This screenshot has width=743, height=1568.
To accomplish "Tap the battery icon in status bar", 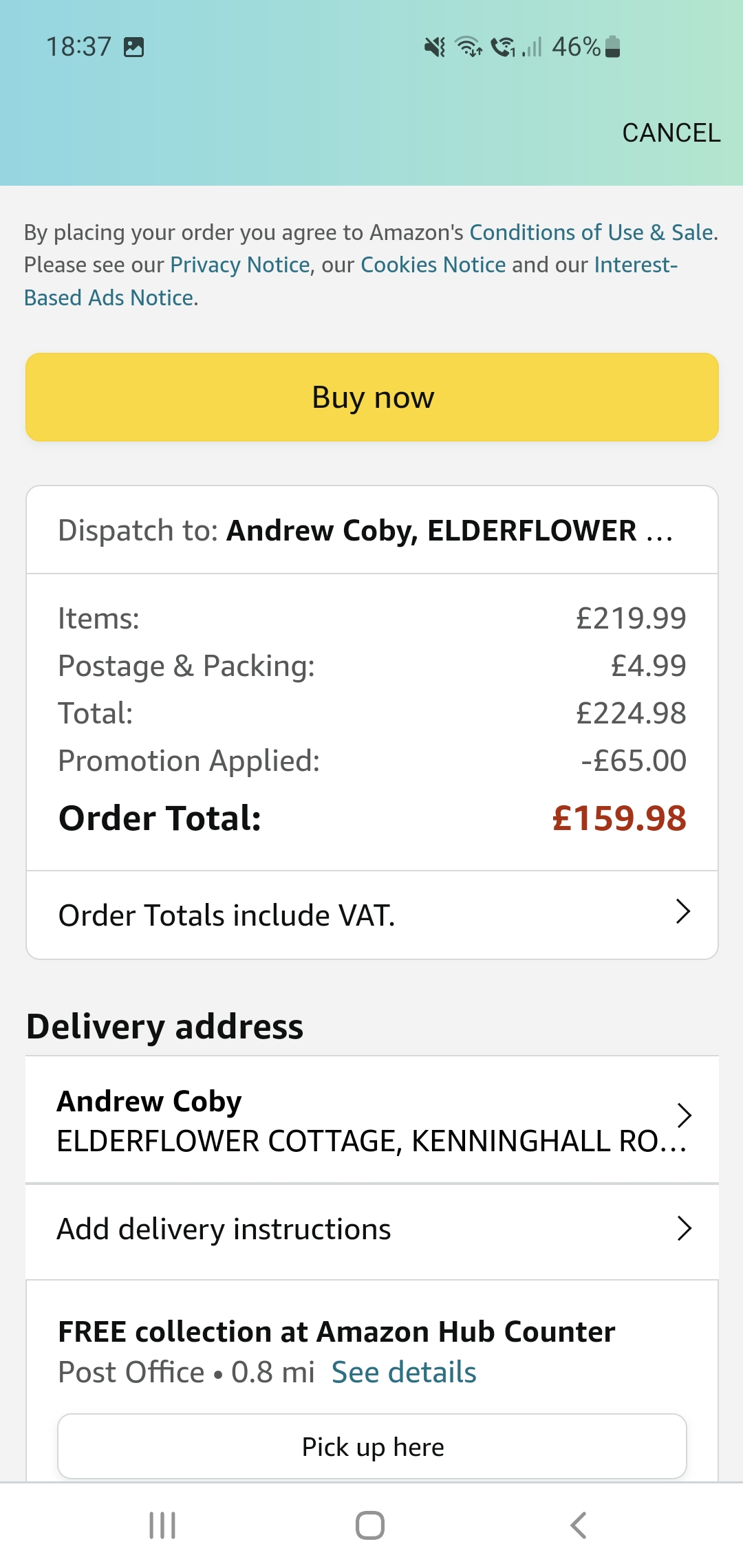I will pos(613,47).
